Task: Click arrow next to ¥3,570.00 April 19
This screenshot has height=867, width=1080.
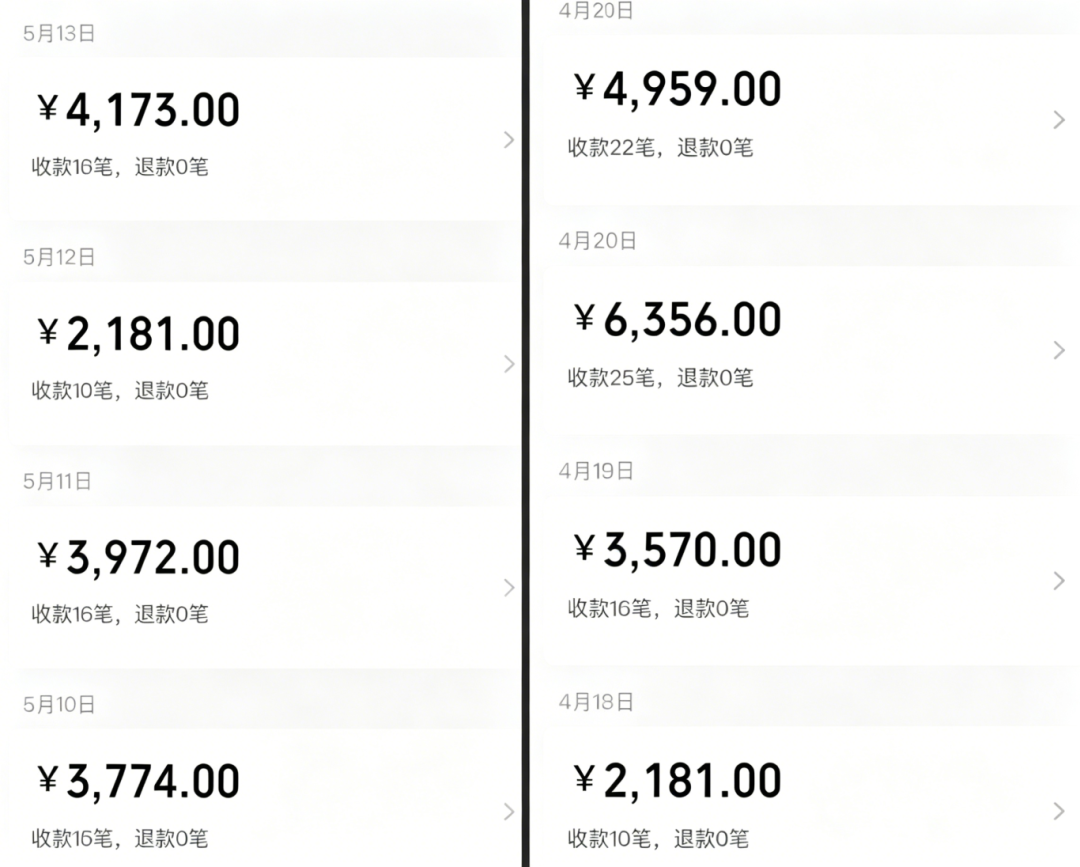Action: 1059,581
